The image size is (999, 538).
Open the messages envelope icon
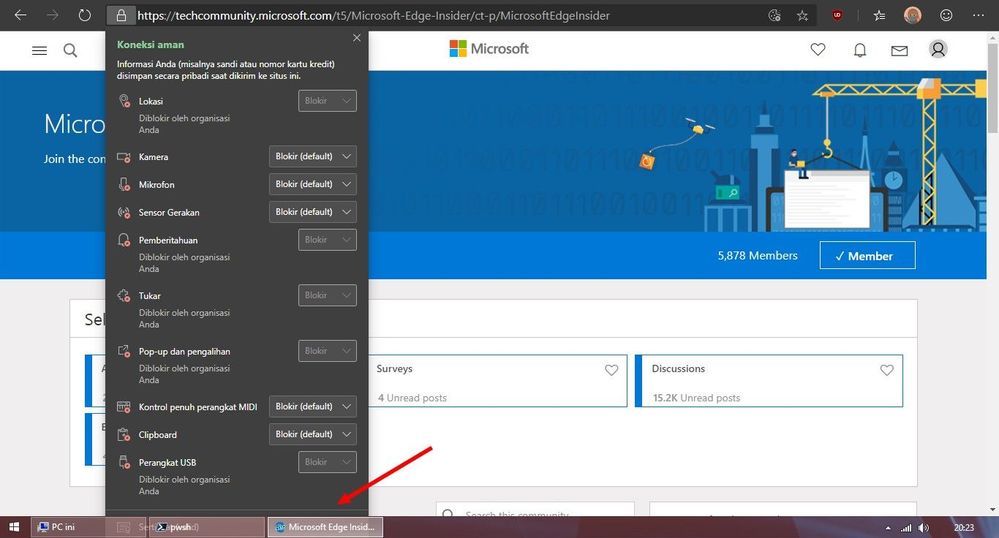tap(899, 50)
